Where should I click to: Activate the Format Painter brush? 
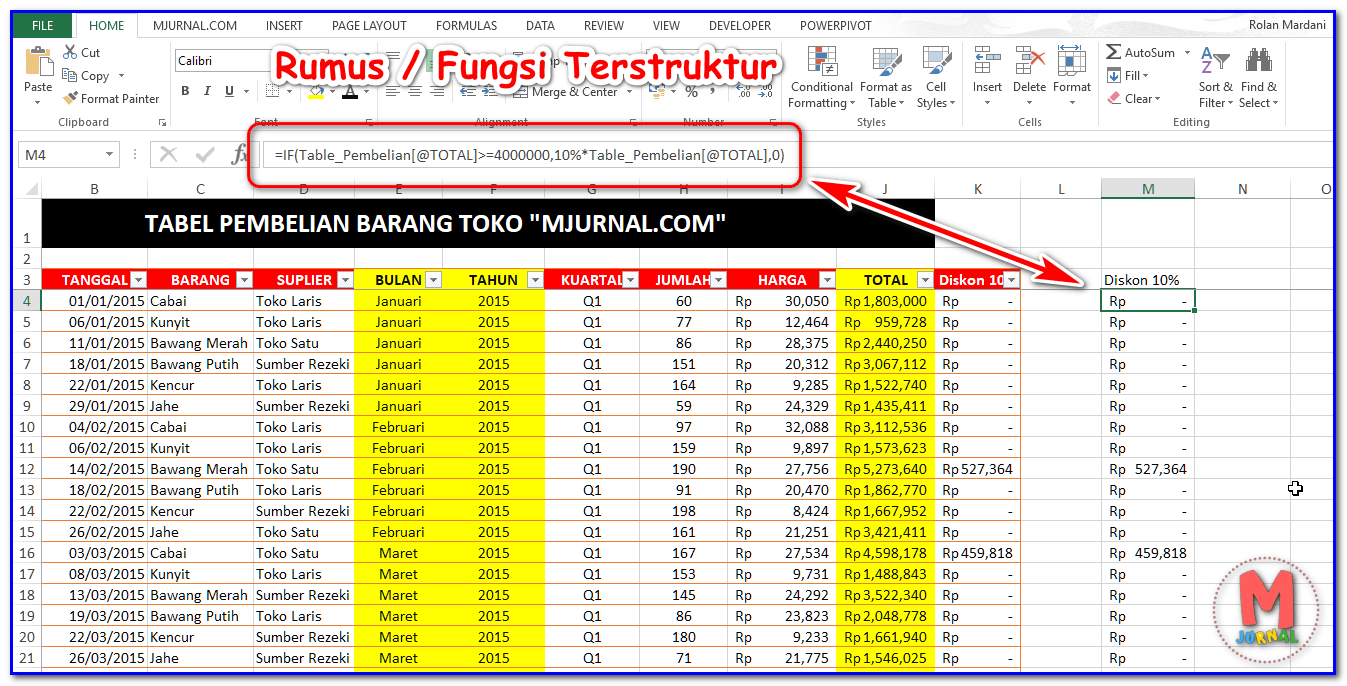coord(111,98)
